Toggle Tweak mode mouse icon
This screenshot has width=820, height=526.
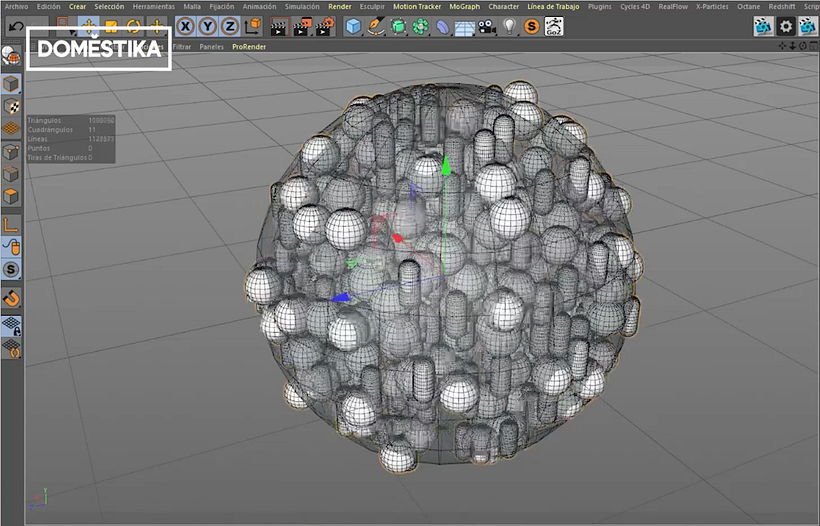(x=12, y=247)
